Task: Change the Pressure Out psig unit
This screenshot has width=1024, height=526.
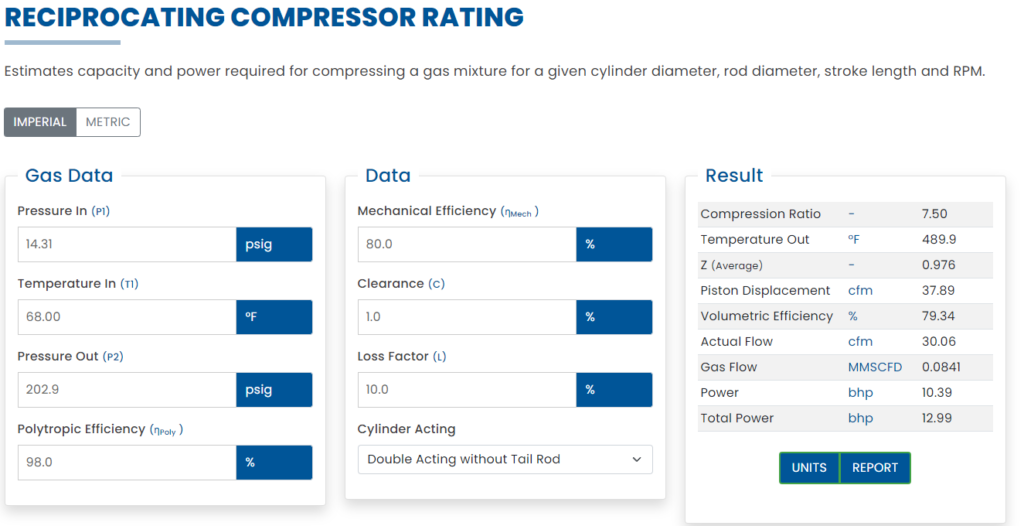Action: tap(274, 390)
